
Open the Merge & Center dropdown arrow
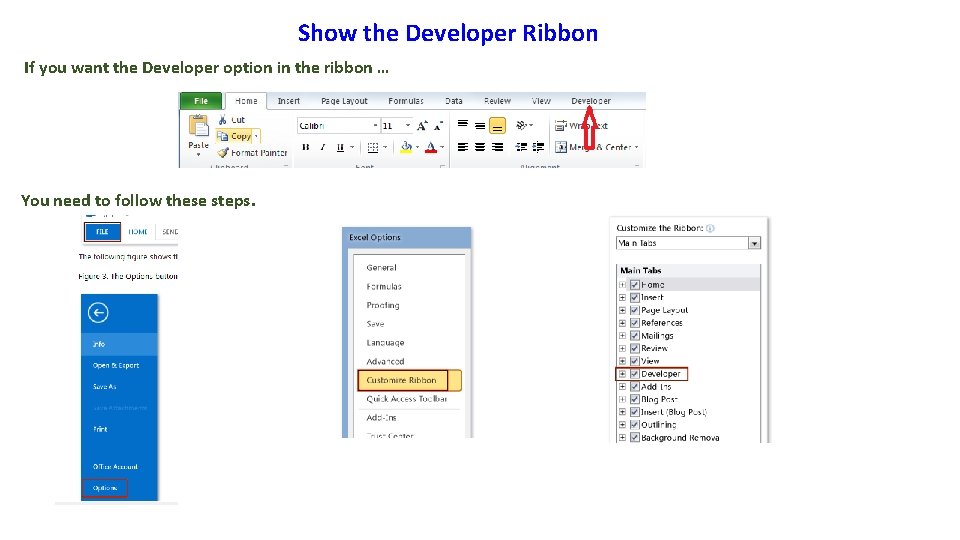click(637, 147)
